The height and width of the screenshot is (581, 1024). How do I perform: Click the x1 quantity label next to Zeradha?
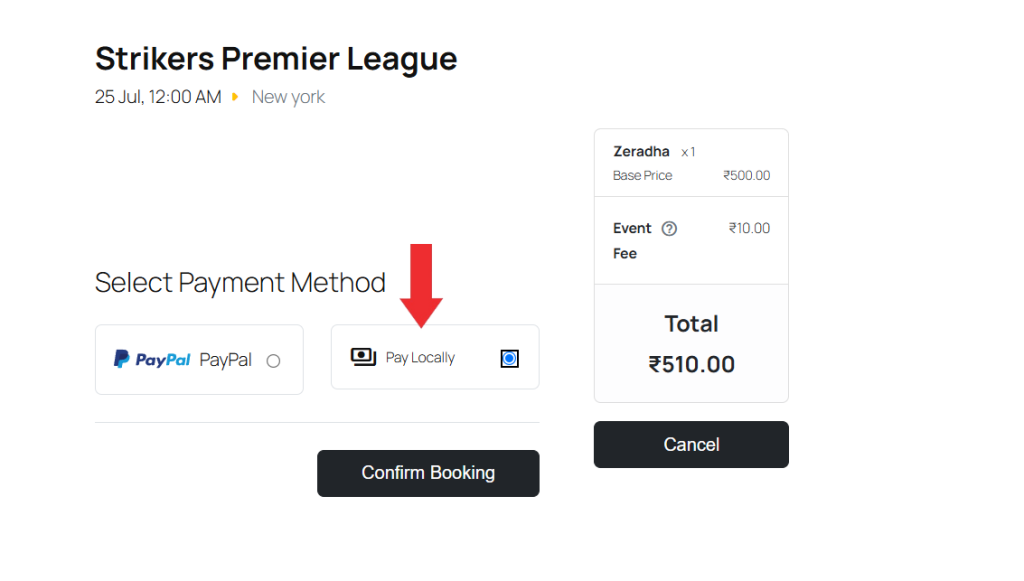(687, 152)
